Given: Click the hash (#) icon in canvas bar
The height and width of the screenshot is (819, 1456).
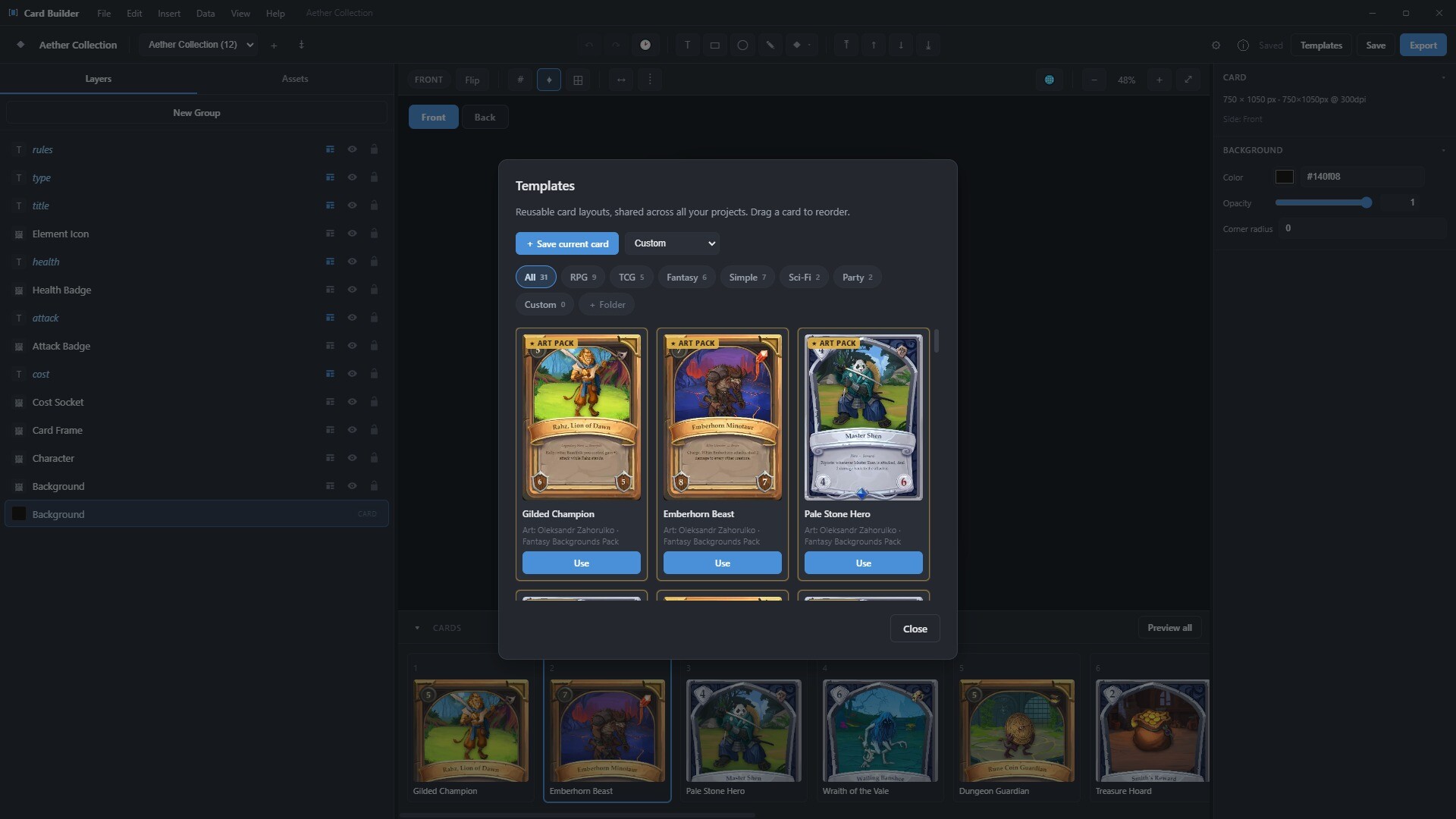Looking at the screenshot, I should click(520, 80).
